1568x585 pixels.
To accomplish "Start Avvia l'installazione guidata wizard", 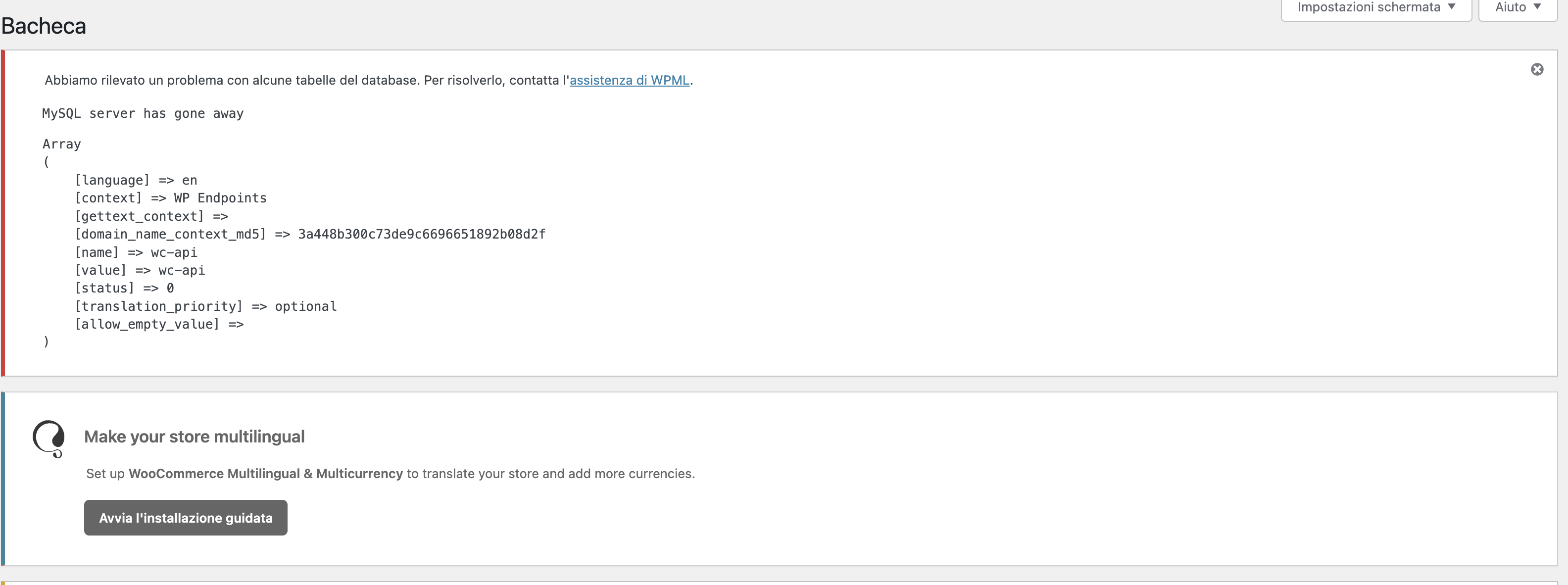I will [186, 517].
